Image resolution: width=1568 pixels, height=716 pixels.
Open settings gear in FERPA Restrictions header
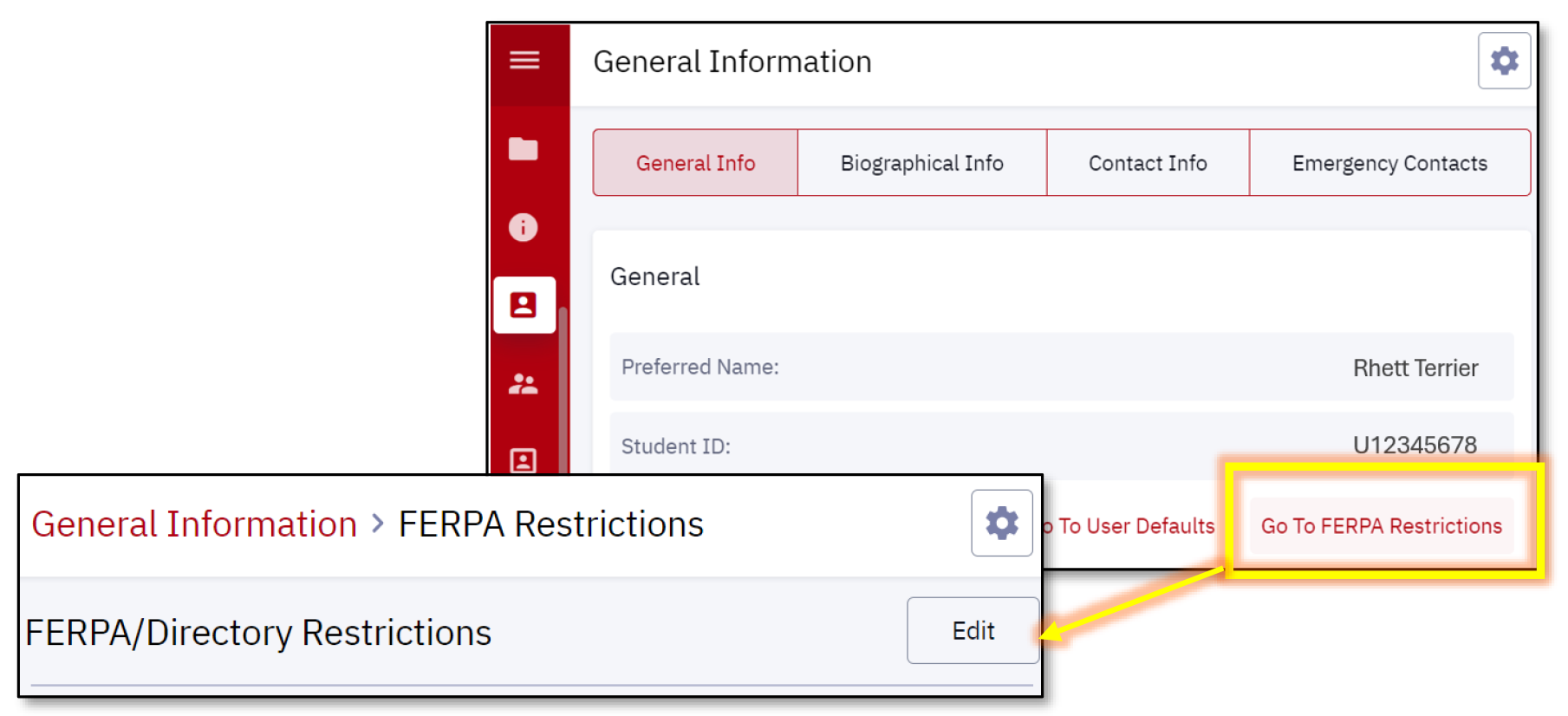coord(1002,523)
